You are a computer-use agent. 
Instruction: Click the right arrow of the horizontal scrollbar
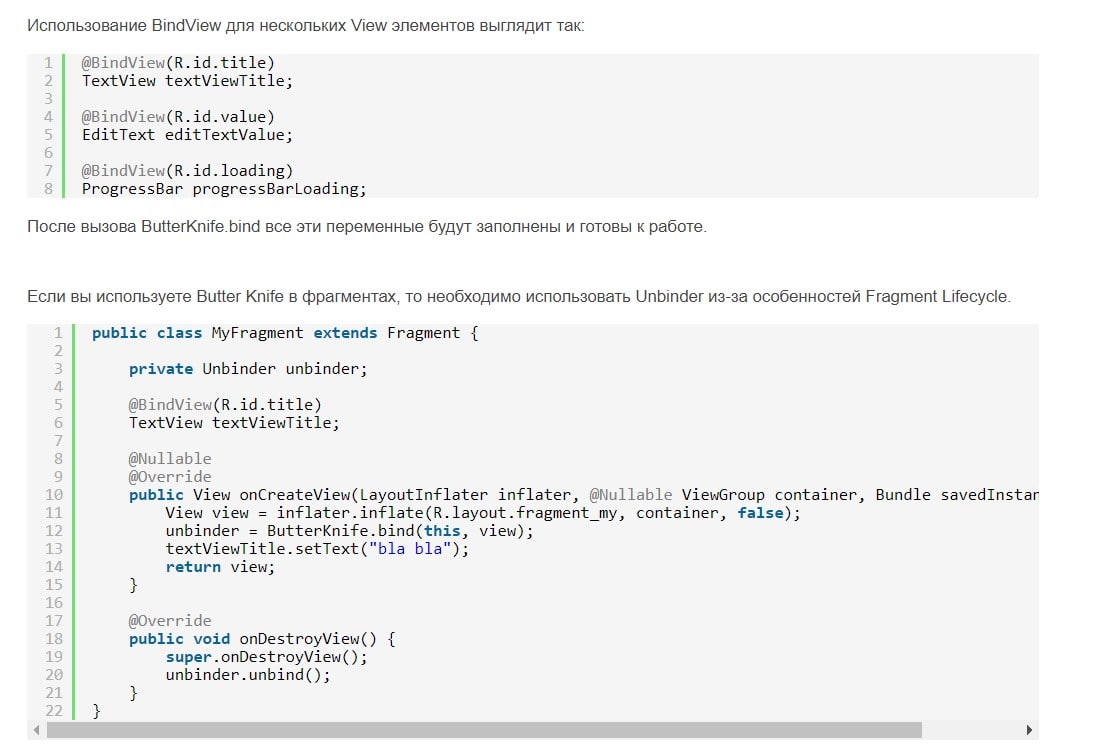coord(1029,730)
